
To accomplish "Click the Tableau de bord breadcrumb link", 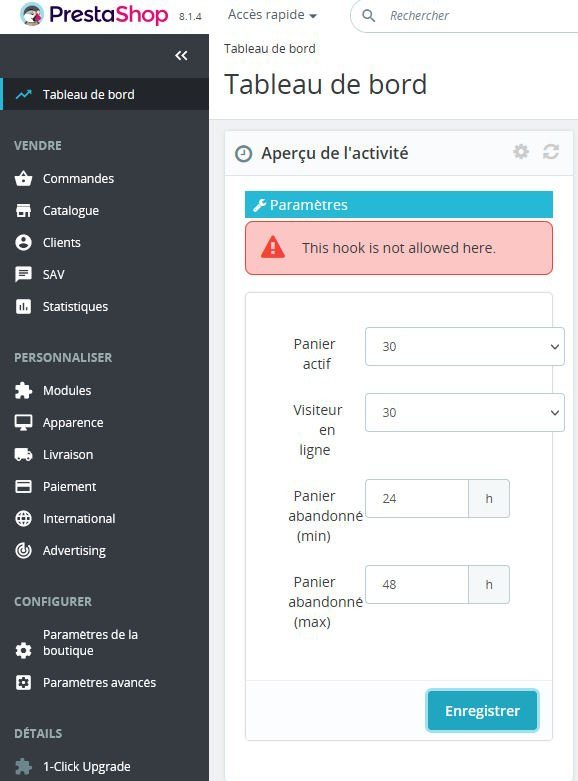I will point(270,49).
